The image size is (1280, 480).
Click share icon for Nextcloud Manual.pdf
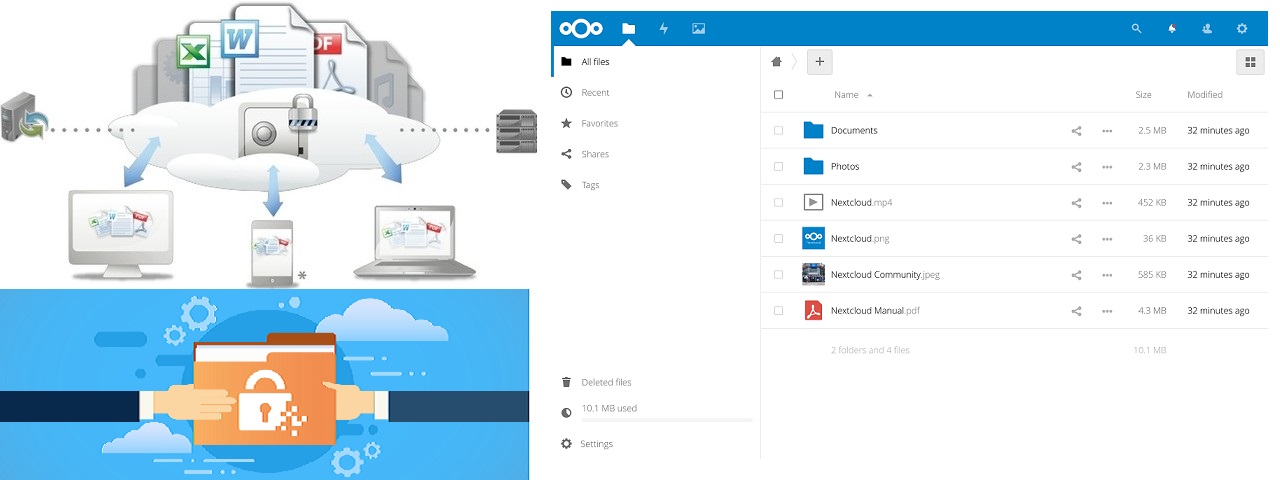click(1076, 311)
